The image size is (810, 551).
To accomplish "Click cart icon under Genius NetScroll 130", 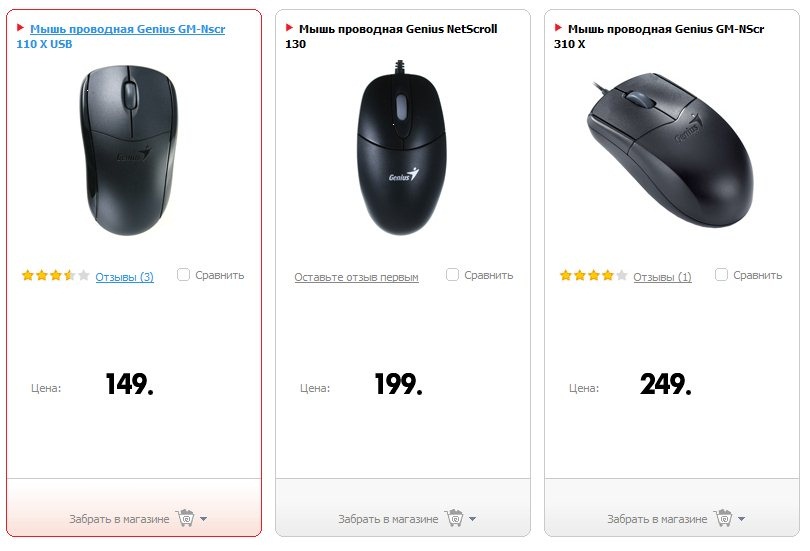I will pyautogui.click(x=454, y=518).
